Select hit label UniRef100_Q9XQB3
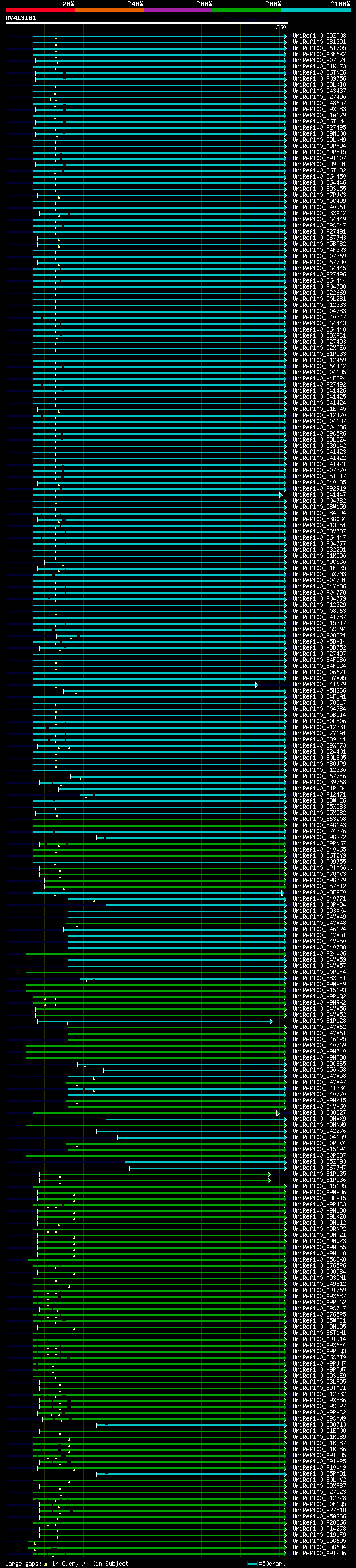The image size is (356, 1568). [319, 110]
